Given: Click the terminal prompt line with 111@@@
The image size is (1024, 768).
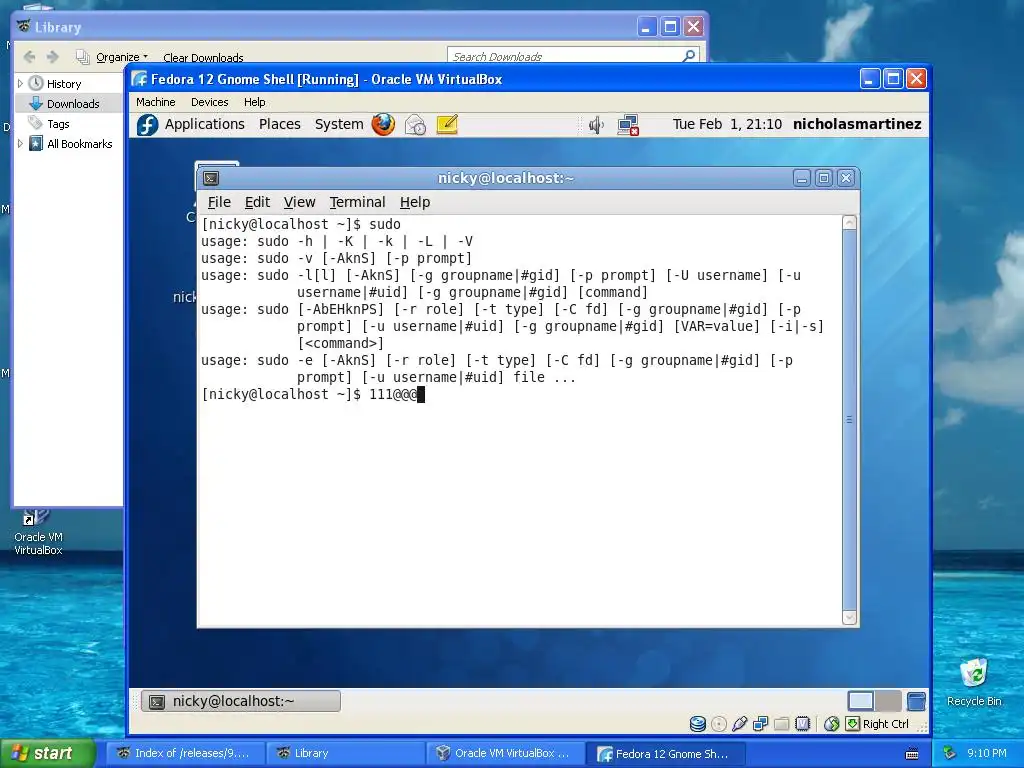Looking at the screenshot, I should click(313, 394).
